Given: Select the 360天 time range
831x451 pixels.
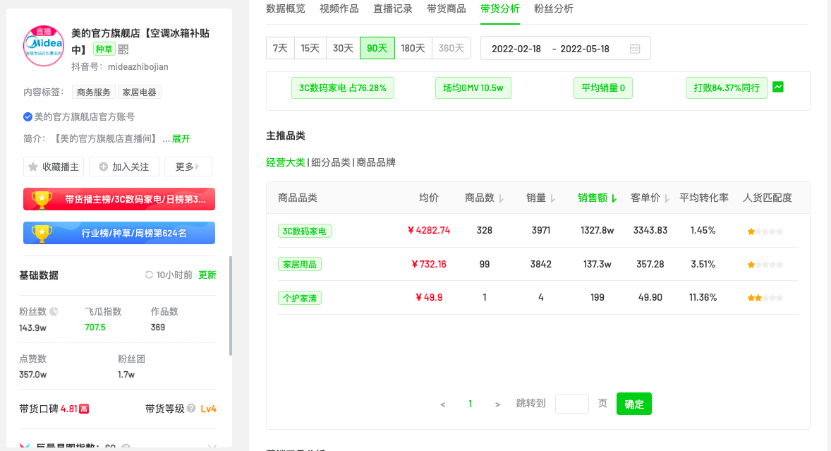Looking at the screenshot, I should (x=451, y=48).
